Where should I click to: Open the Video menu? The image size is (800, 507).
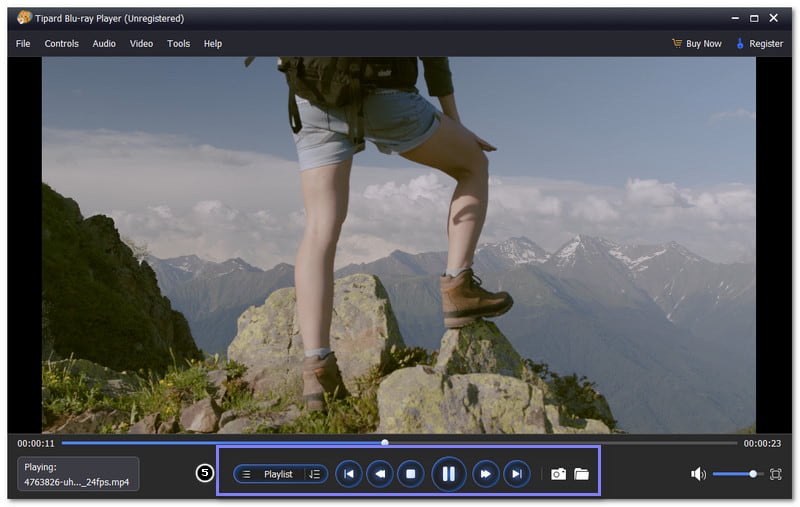pos(141,44)
